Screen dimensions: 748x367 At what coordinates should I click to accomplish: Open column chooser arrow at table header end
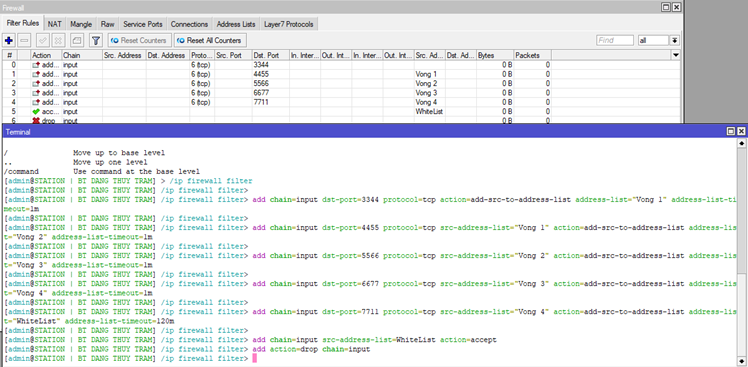(675, 55)
